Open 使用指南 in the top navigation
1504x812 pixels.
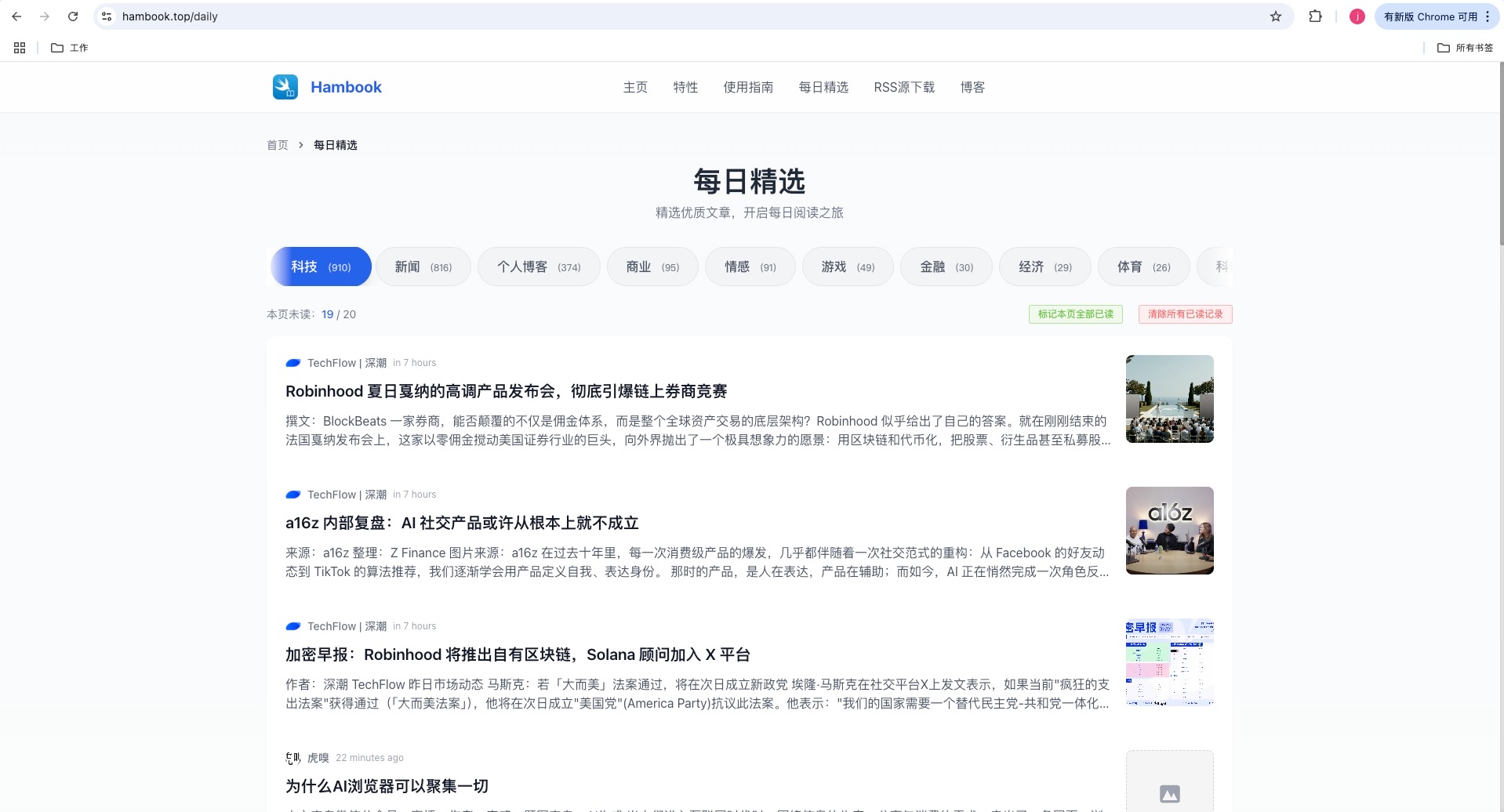click(748, 87)
